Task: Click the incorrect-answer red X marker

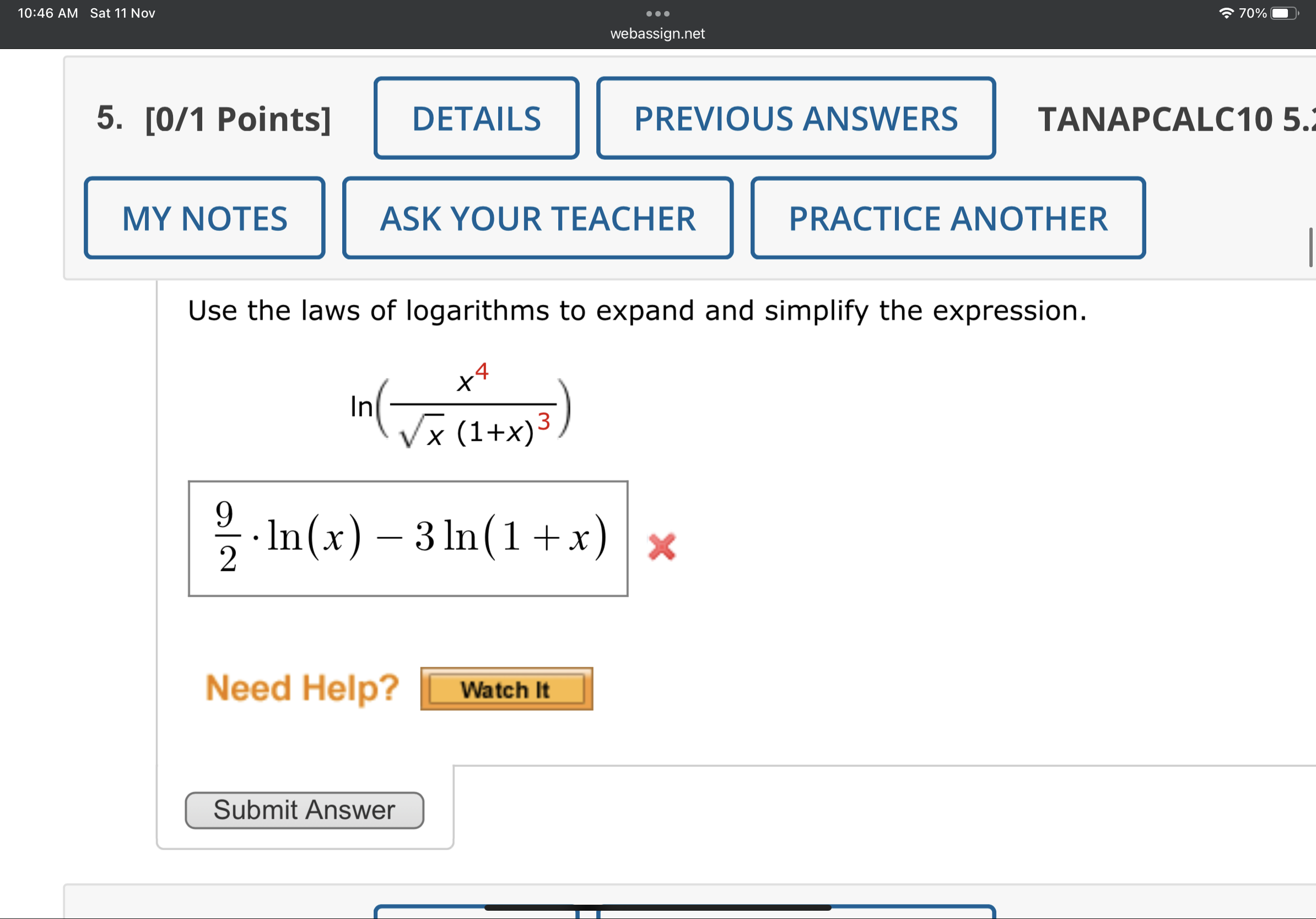Action: click(662, 547)
